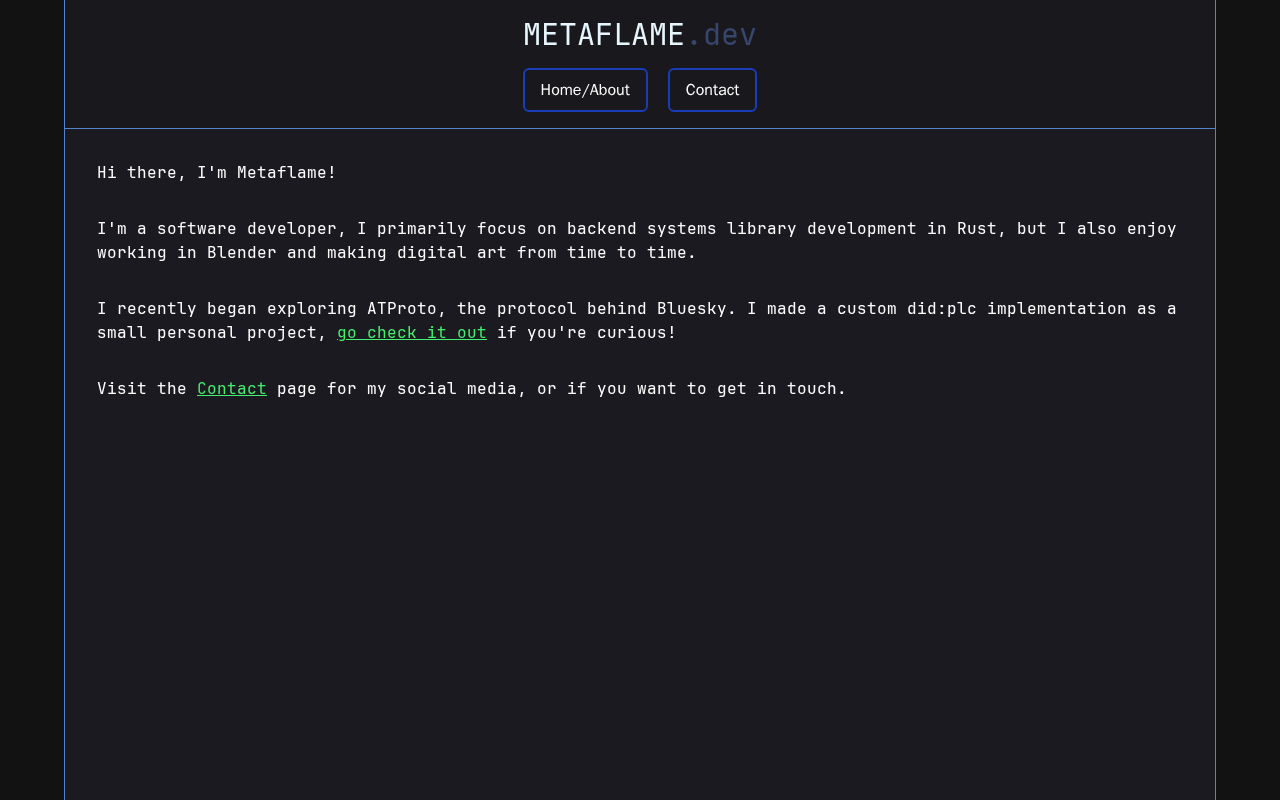
Task: Click the "Hi there, I'm Metaflame!" greeting
Action: (x=217, y=172)
